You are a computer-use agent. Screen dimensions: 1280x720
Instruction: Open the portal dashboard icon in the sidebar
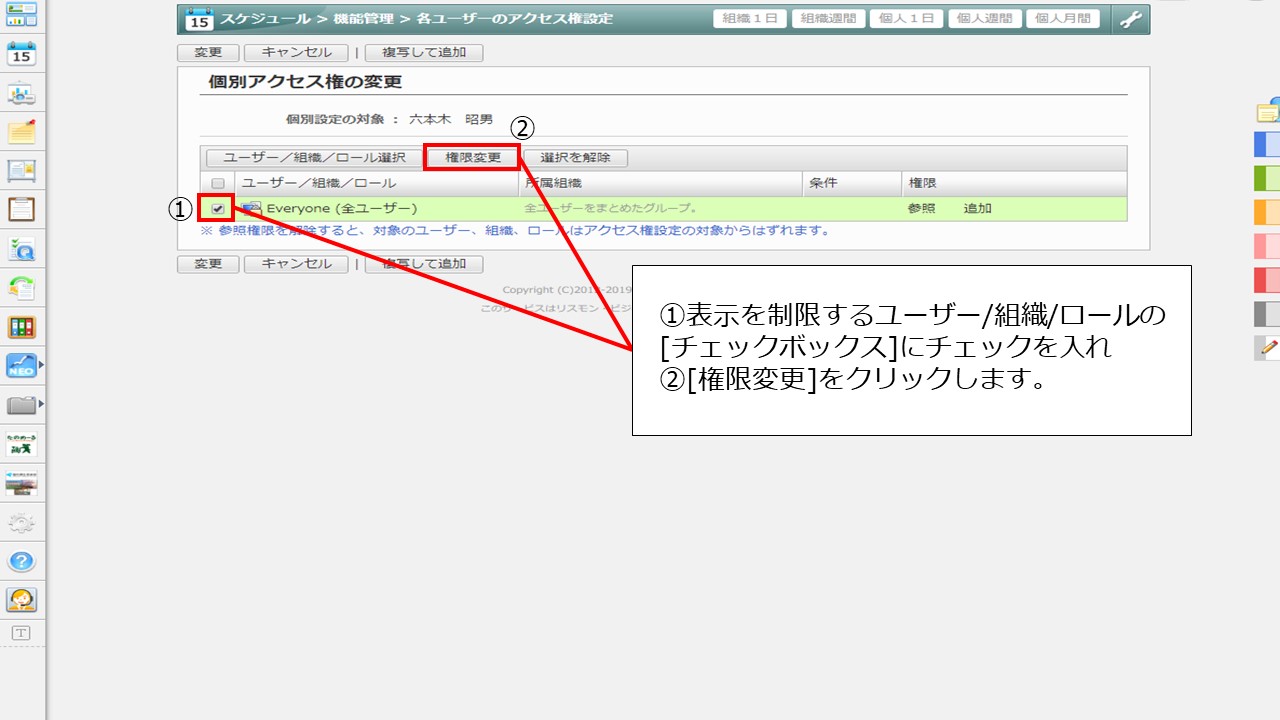click(21, 13)
